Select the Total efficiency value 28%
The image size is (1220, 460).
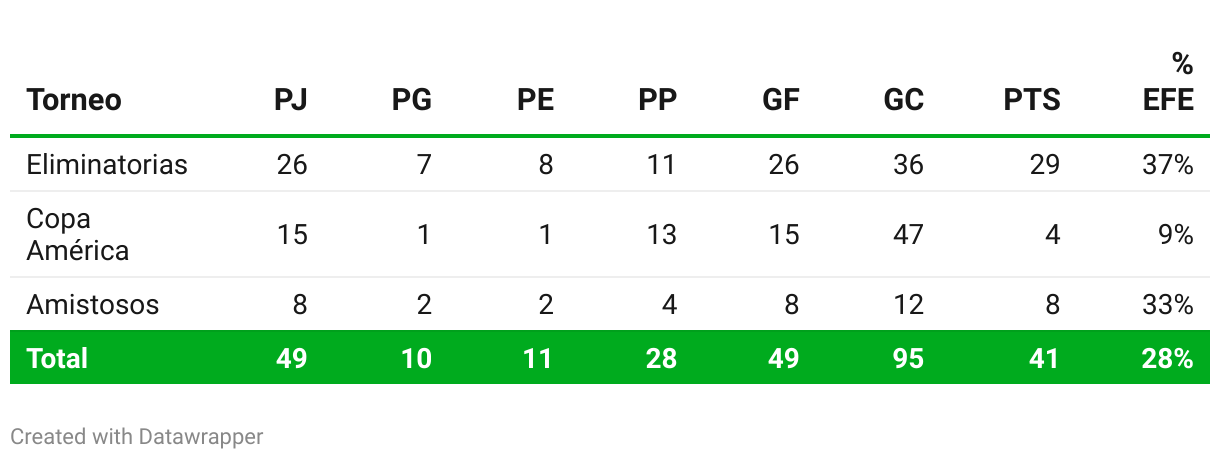[x=1168, y=358]
